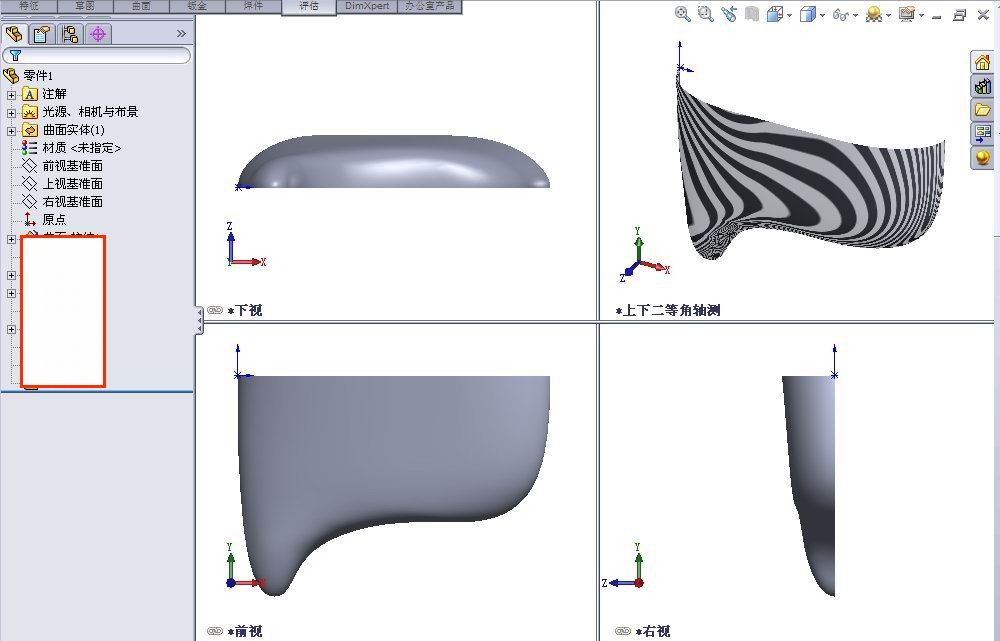The image size is (1000, 641).
Task: Open the FeatureManager design tree tab
Action: pyautogui.click(x=14, y=34)
